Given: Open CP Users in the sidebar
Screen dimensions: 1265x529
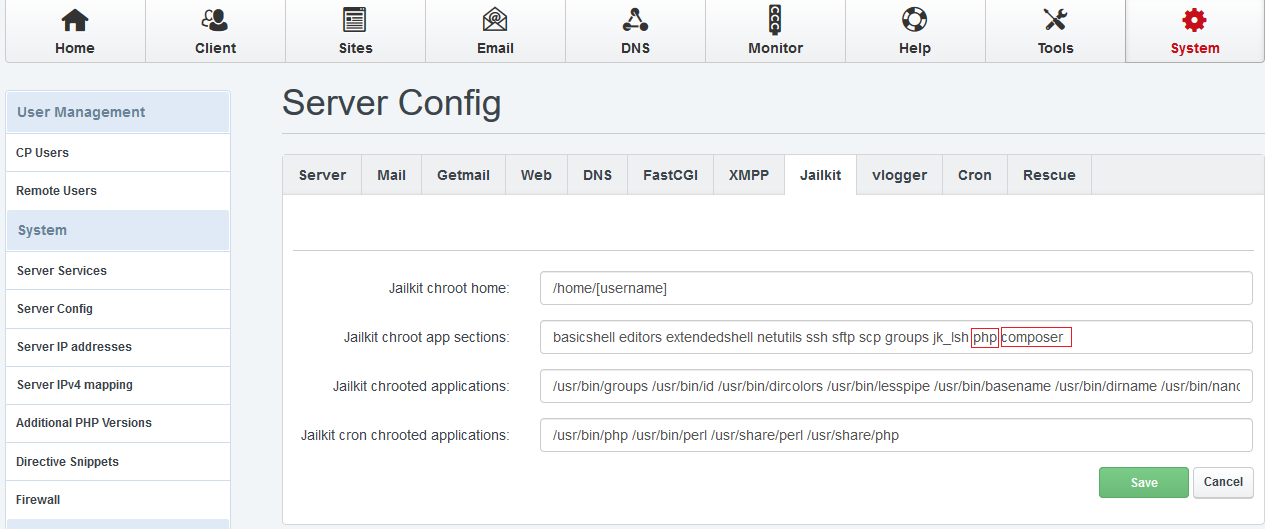Looking at the screenshot, I should 42,153.
